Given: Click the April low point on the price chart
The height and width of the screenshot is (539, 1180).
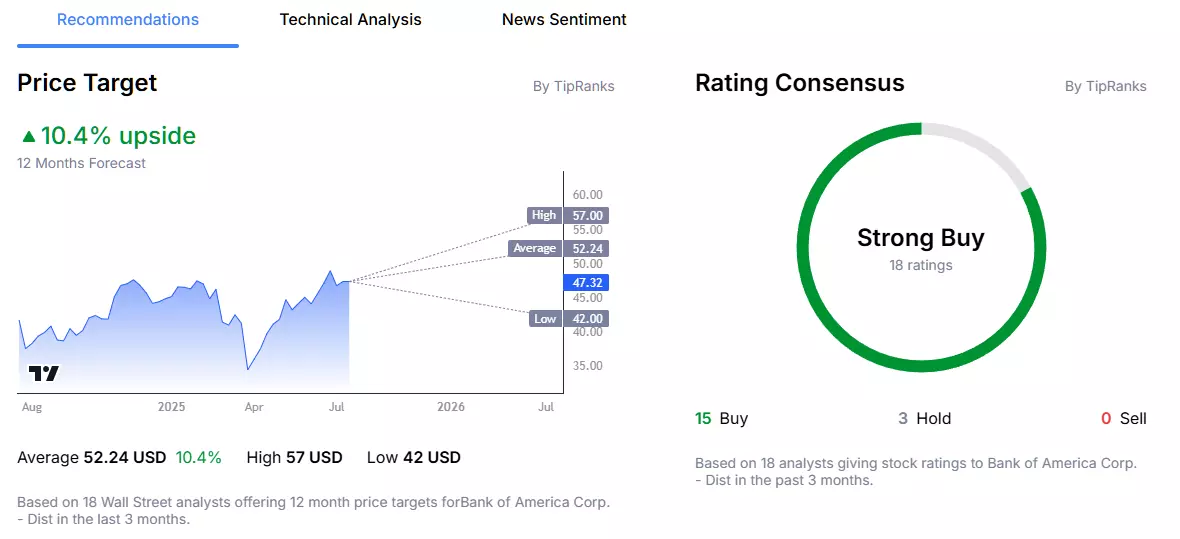Looking at the screenshot, I should point(248,369).
